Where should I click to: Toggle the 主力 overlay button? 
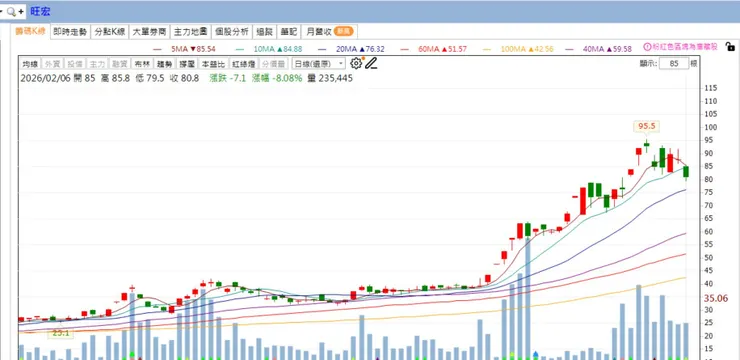click(x=97, y=64)
